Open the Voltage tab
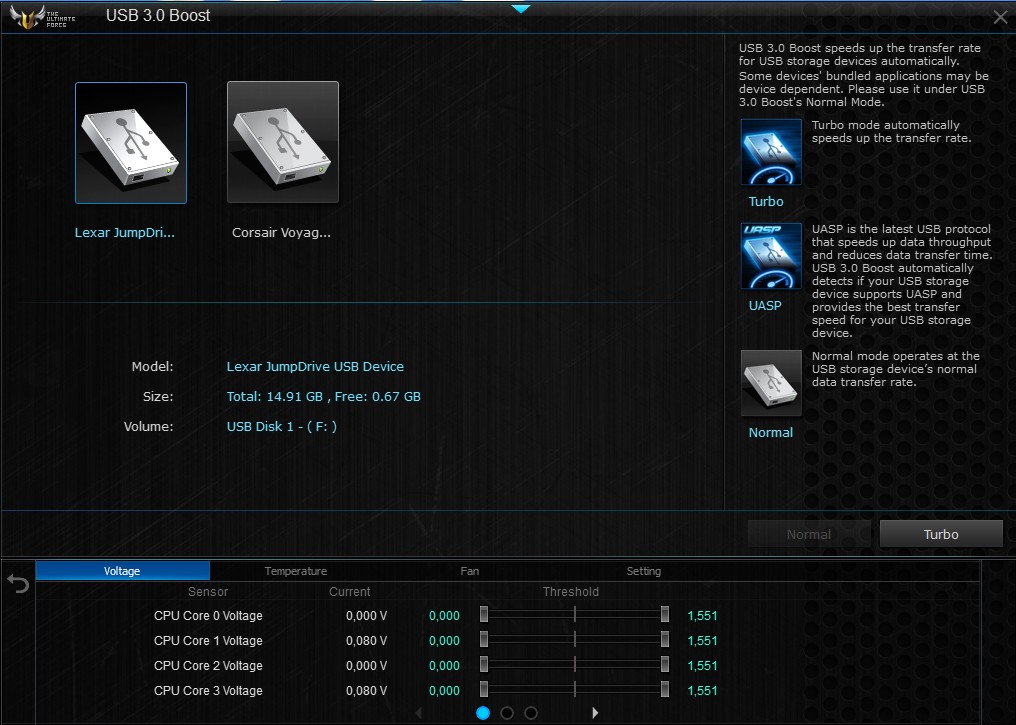1016x725 pixels. (x=122, y=571)
